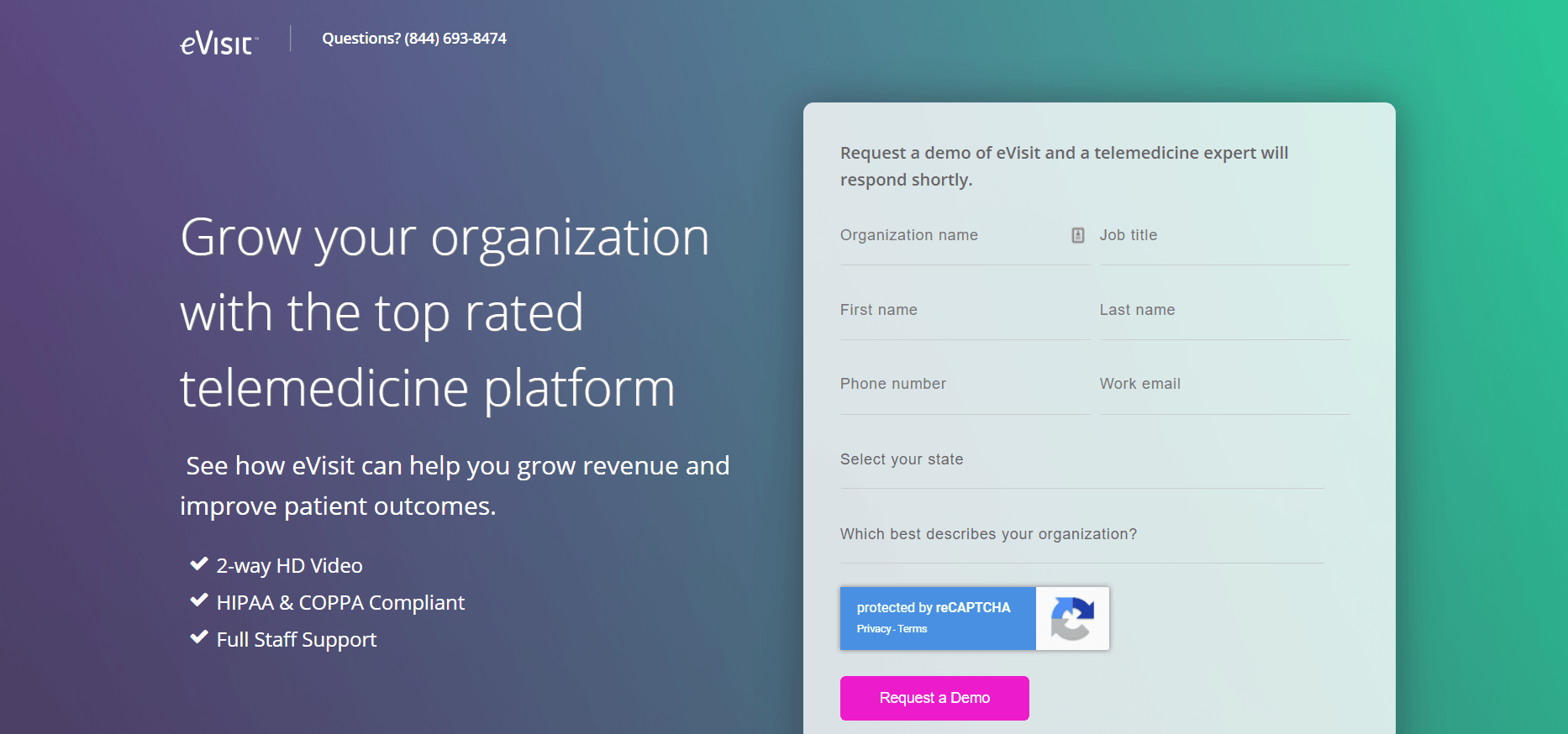Click the 'See how eVisit can help' subheading
This screenshot has height=734, width=1568.
455,486
